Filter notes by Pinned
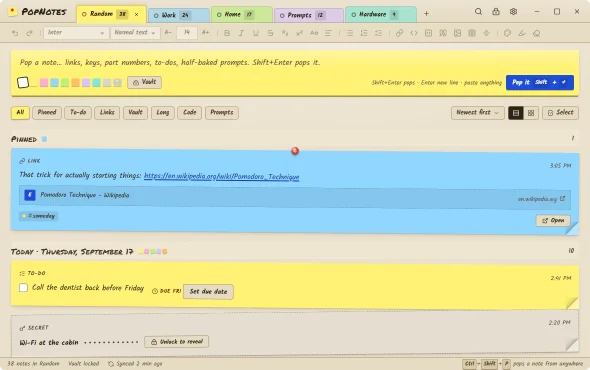This screenshot has width=590, height=370. coord(47,113)
